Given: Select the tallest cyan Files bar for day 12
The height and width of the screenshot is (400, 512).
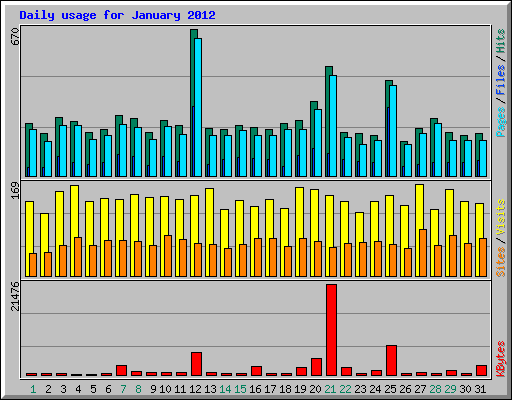Looking at the screenshot, I should [x=198, y=107].
